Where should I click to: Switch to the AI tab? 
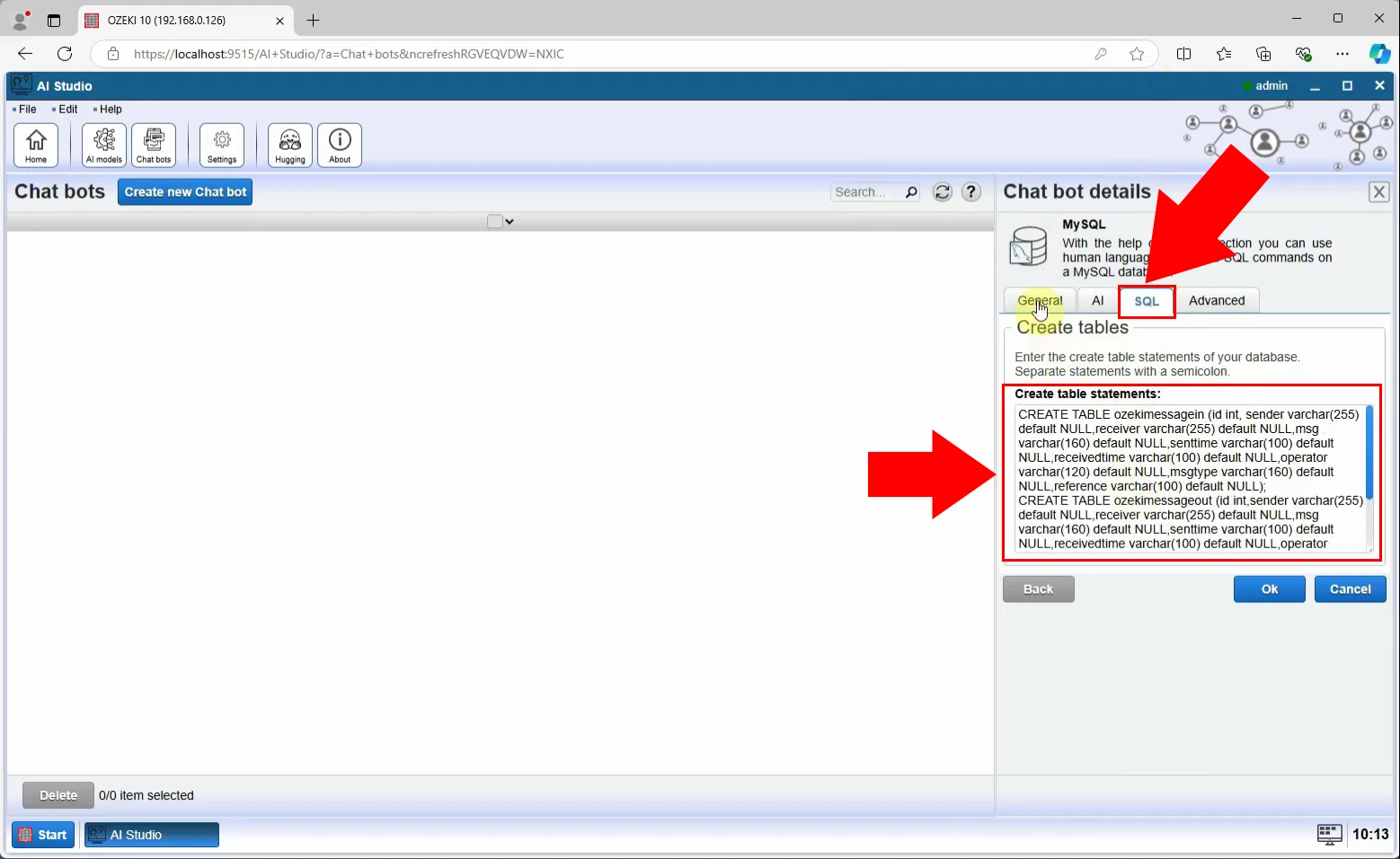click(x=1097, y=301)
